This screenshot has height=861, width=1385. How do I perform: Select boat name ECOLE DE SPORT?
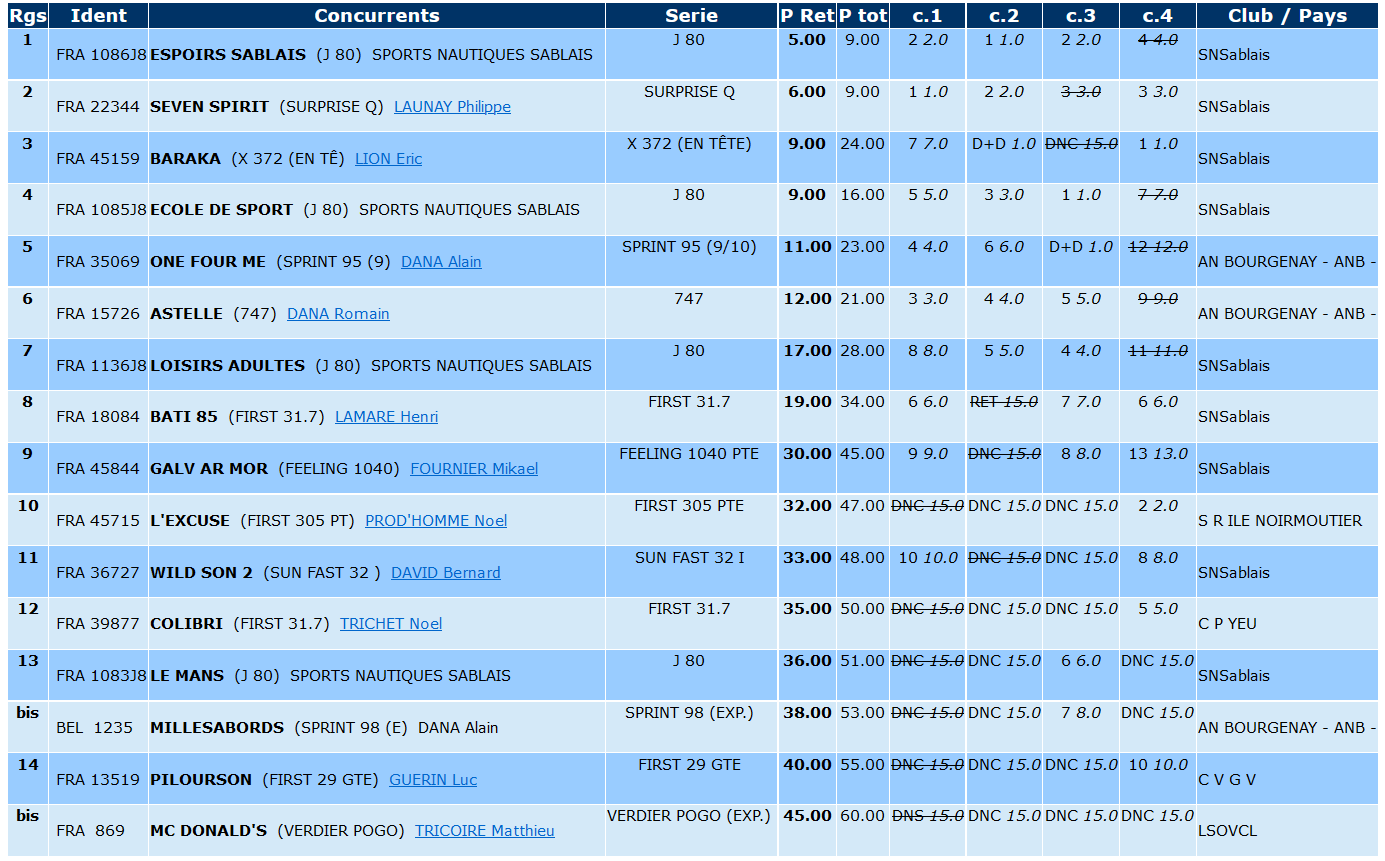222,210
